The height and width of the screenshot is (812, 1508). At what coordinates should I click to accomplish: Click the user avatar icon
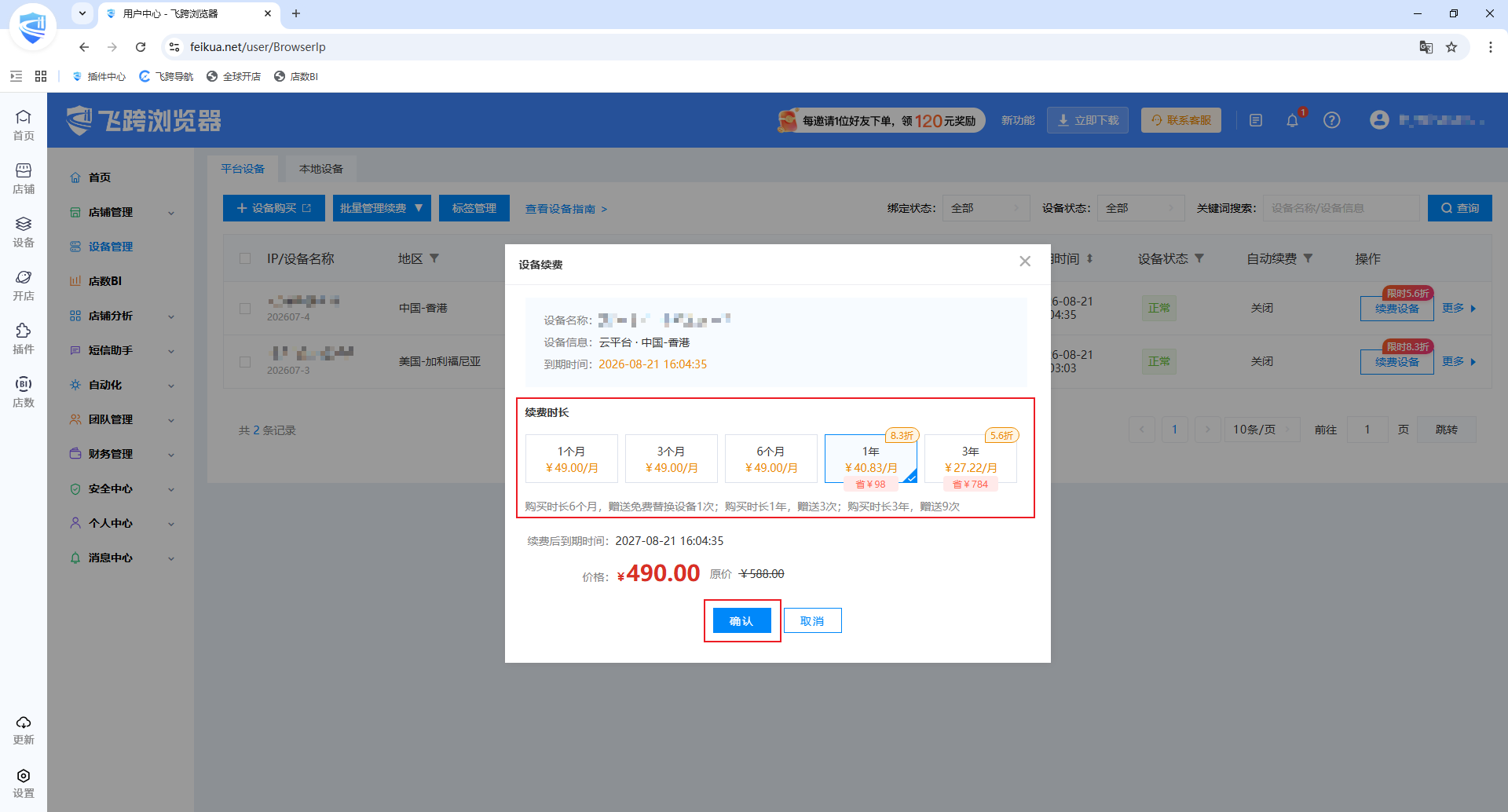[1379, 120]
